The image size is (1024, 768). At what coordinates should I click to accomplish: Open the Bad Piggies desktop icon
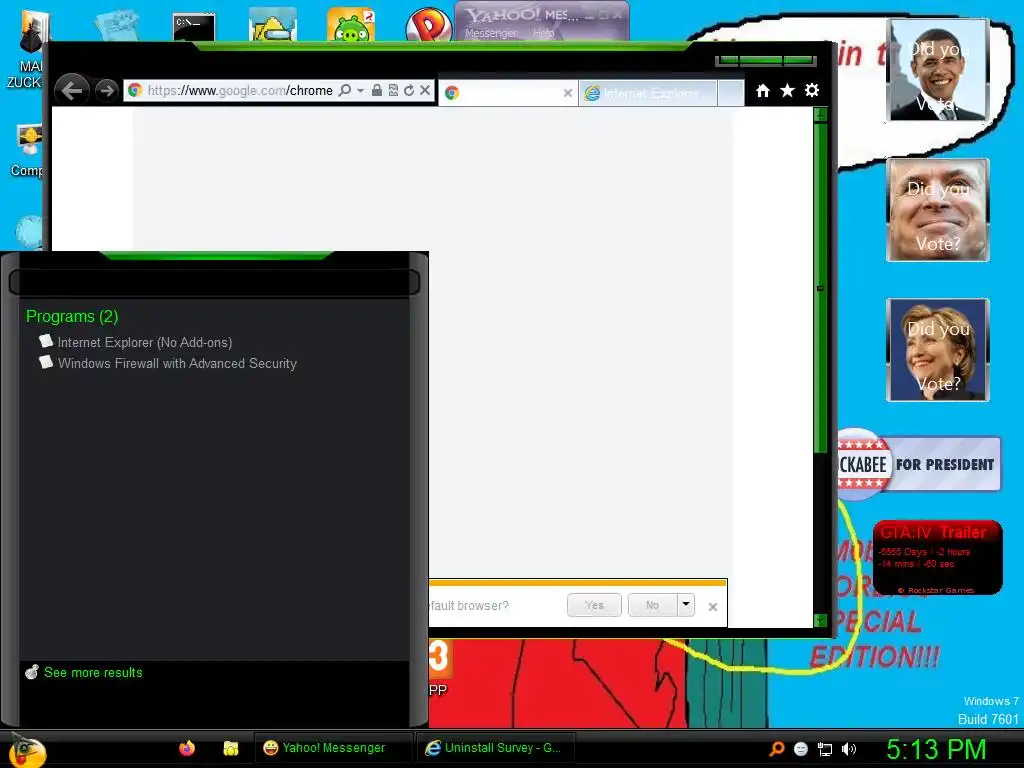pyautogui.click(x=351, y=25)
